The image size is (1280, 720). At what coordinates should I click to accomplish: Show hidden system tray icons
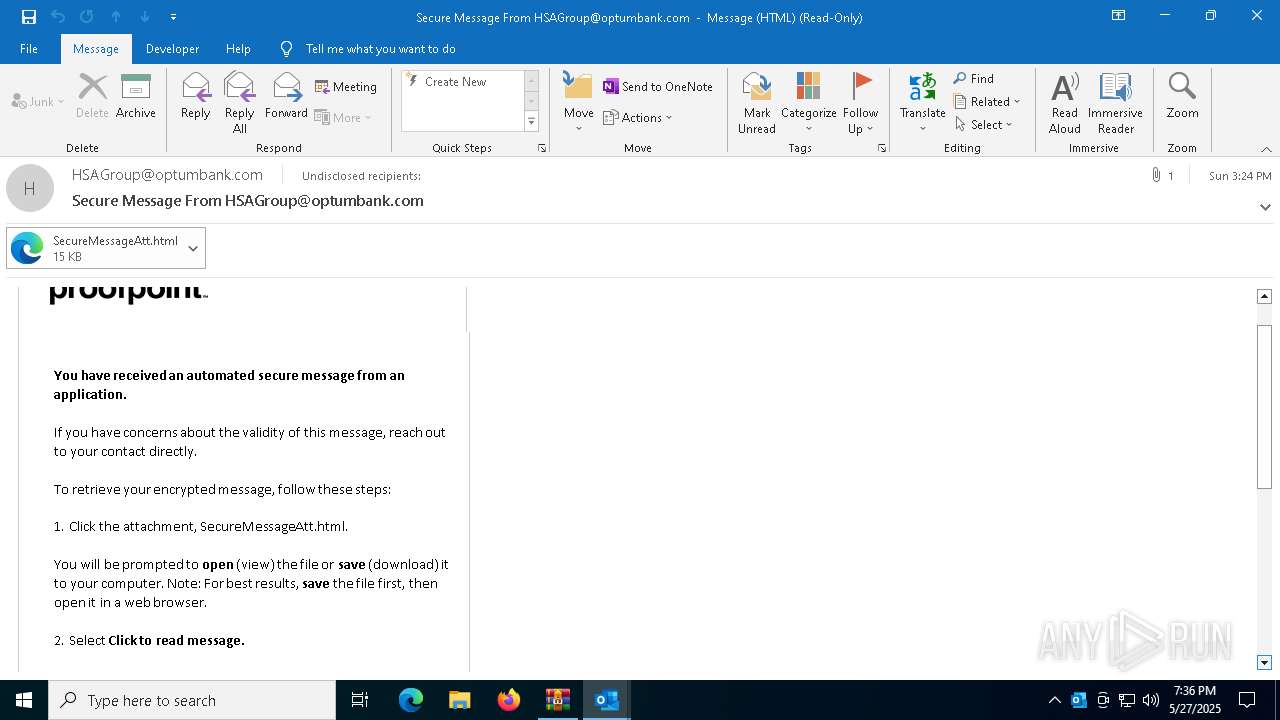[x=1054, y=700]
